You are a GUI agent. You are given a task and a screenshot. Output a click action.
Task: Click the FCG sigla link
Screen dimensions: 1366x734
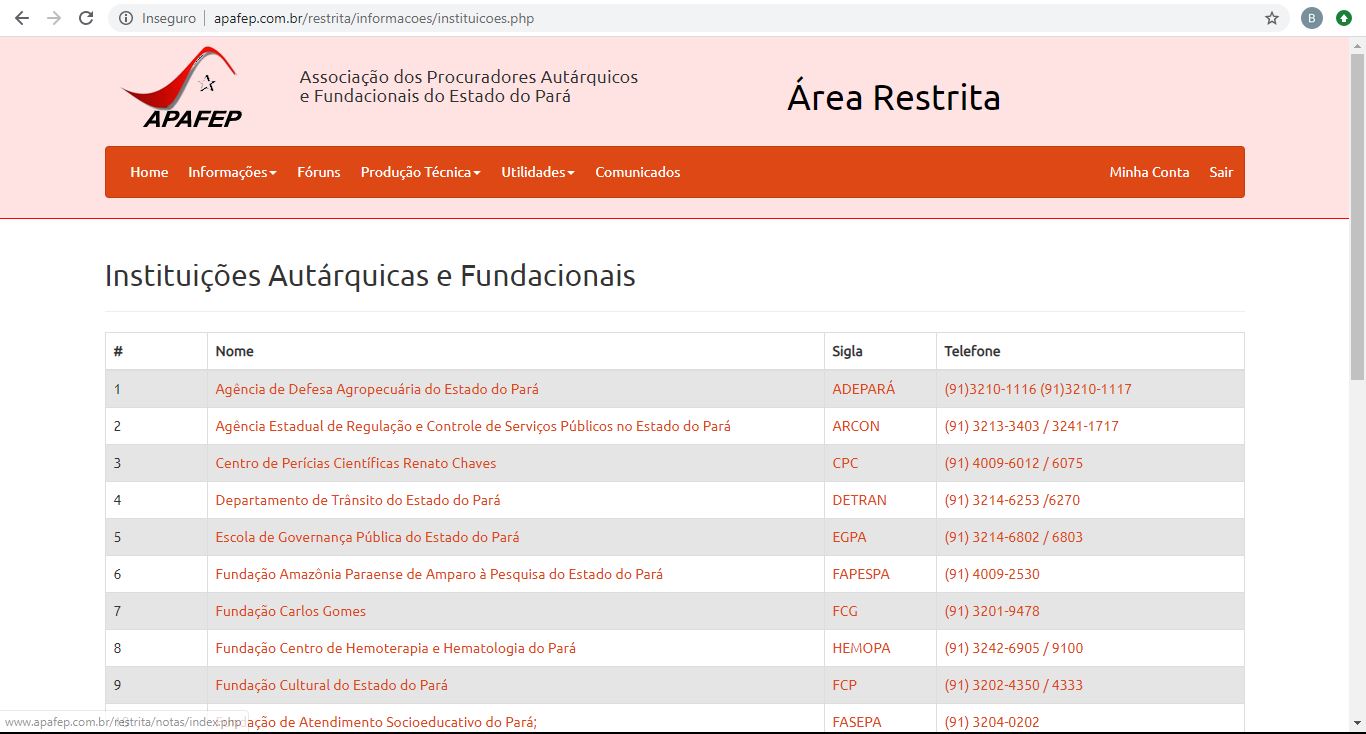[845, 611]
